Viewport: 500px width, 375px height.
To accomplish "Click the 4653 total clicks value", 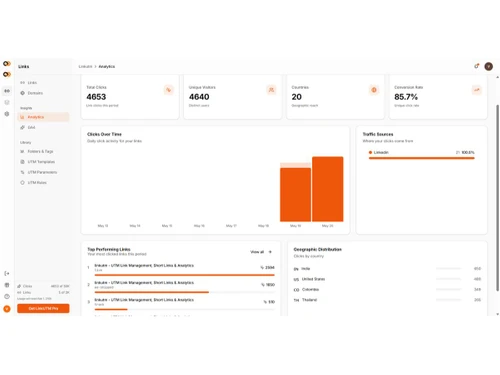I will tap(96, 97).
